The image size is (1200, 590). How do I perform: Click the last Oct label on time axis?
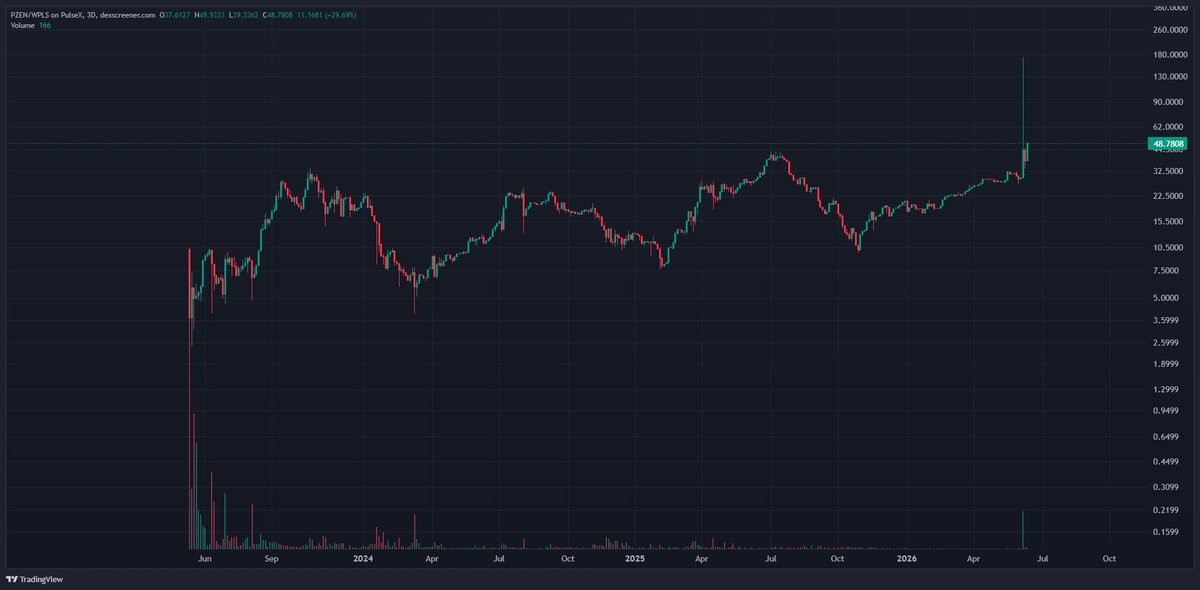(1109, 559)
